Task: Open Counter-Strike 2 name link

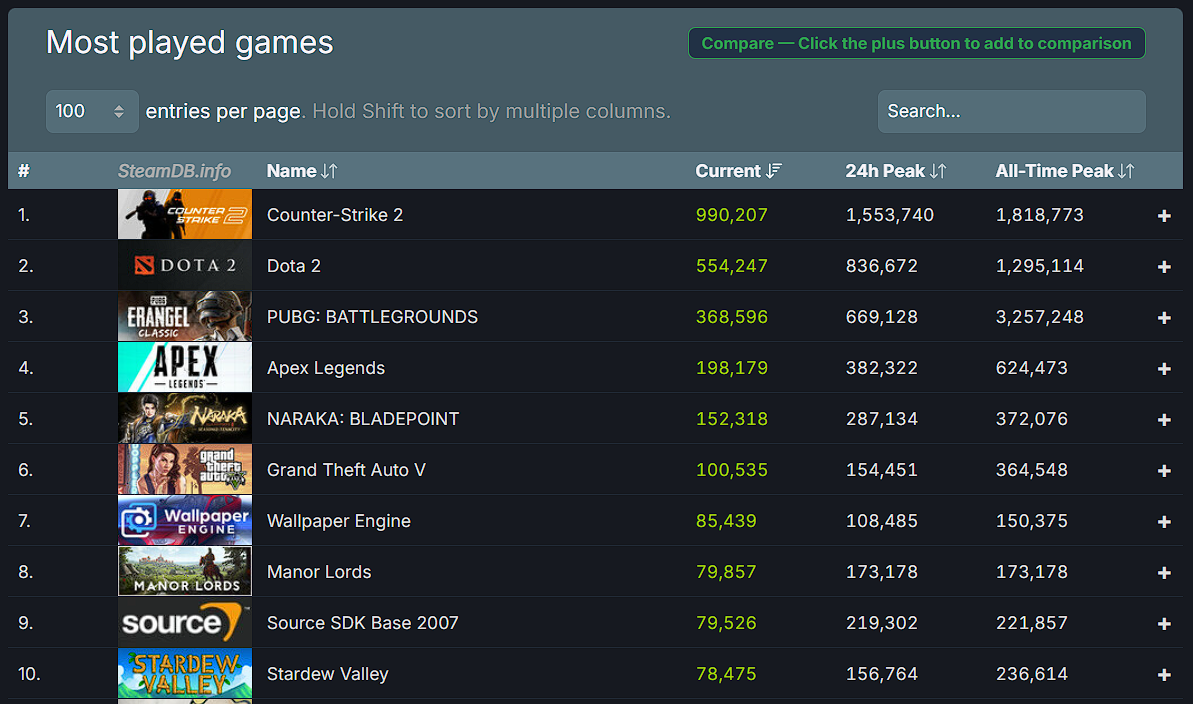Action: (335, 215)
